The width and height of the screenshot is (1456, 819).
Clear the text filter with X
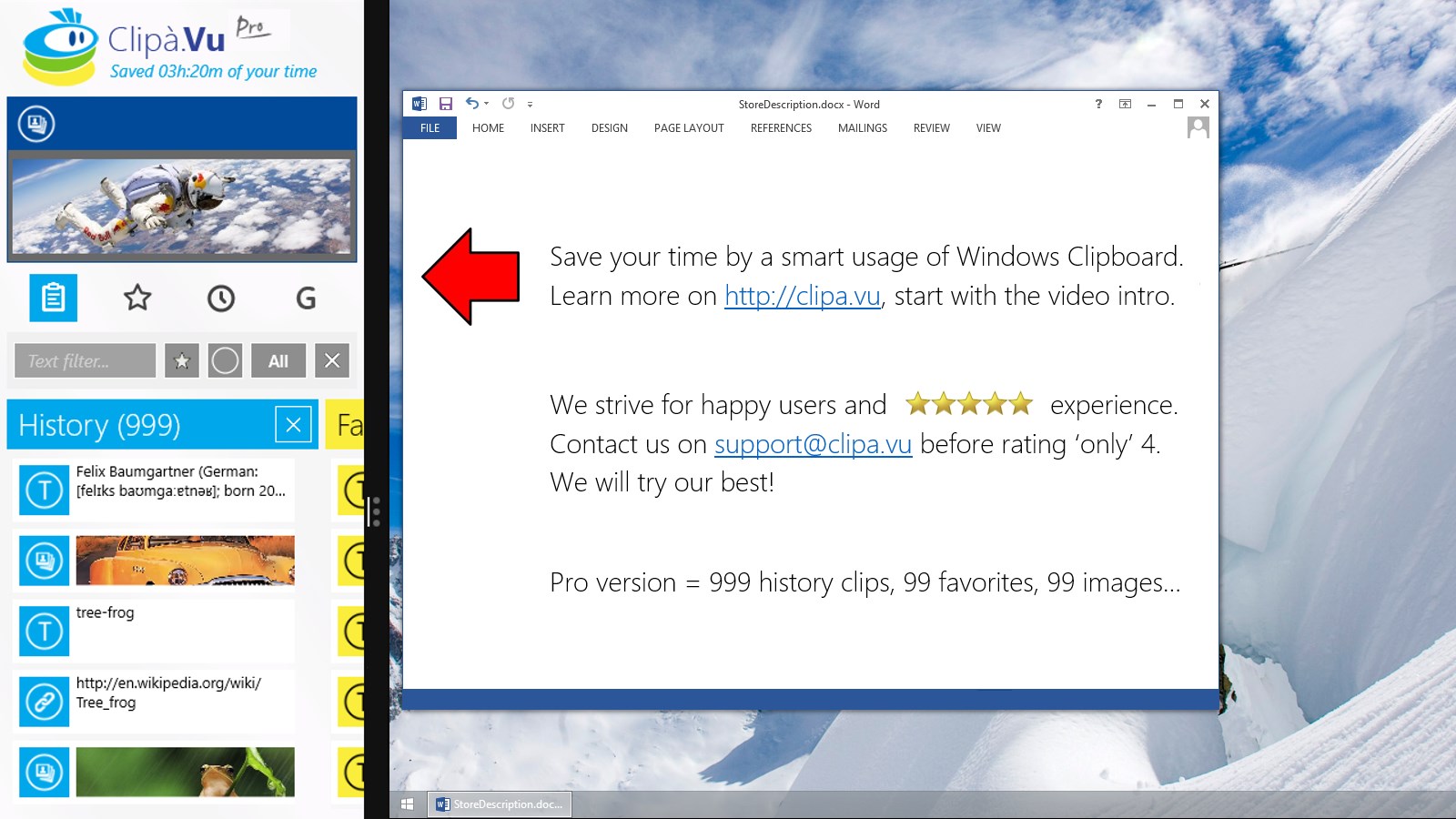tap(332, 361)
